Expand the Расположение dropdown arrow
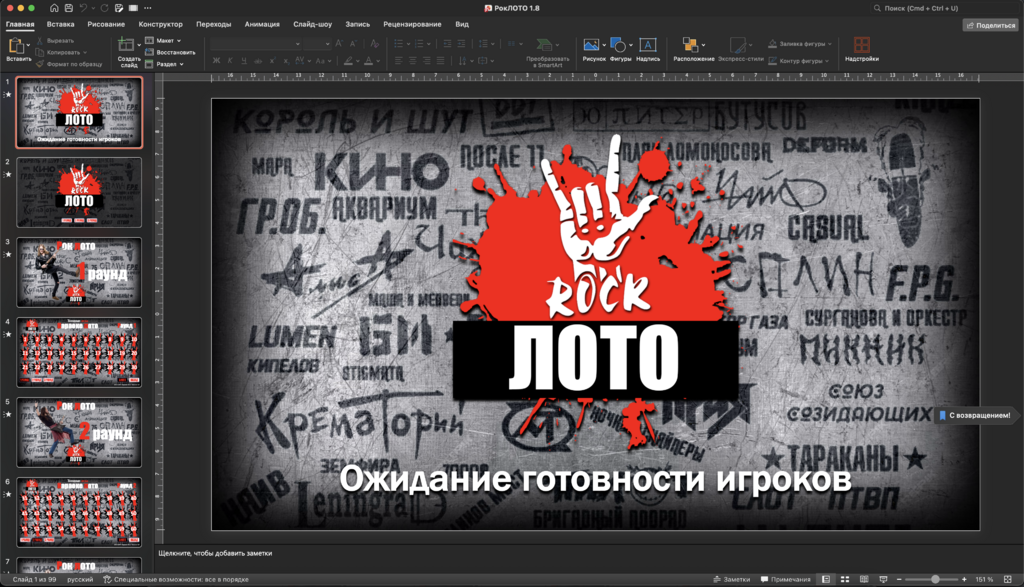Image resolution: width=1024 pixels, height=587 pixels. [x=703, y=45]
